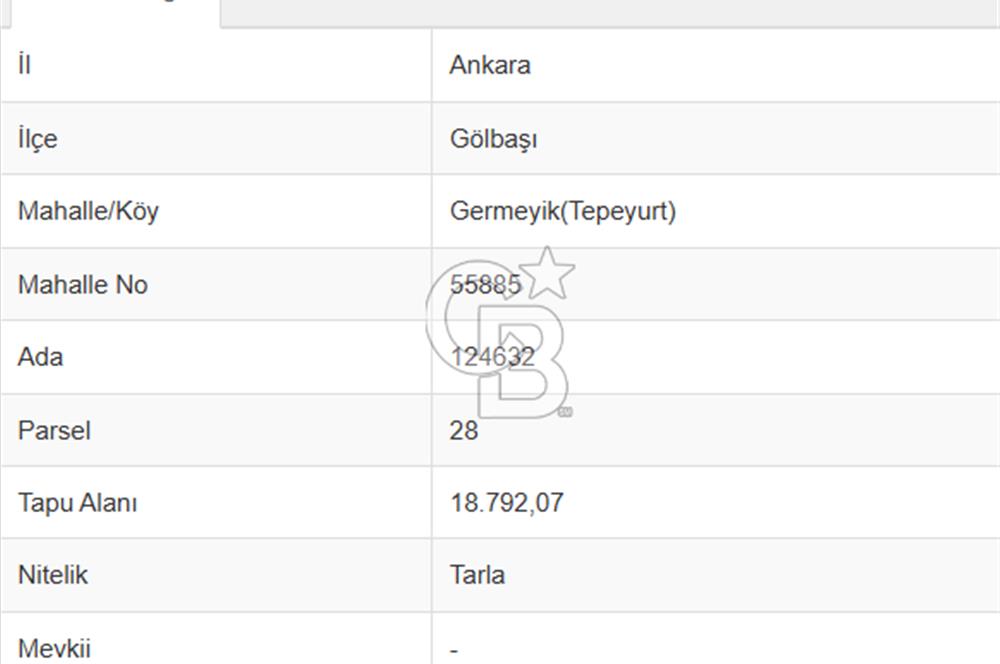Select the Ankara province value
This screenshot has height=664, width=1000.
click(x=490, y=65)
